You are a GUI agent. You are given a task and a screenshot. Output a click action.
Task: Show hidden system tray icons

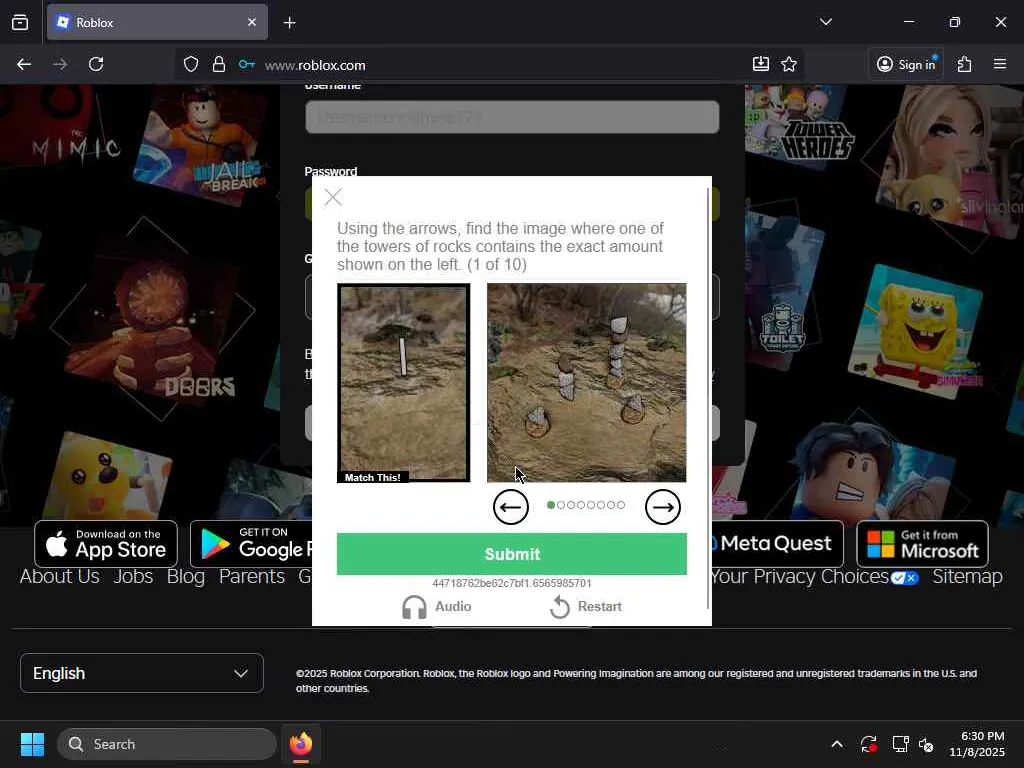pyautogui.click(x=837, y=744)
